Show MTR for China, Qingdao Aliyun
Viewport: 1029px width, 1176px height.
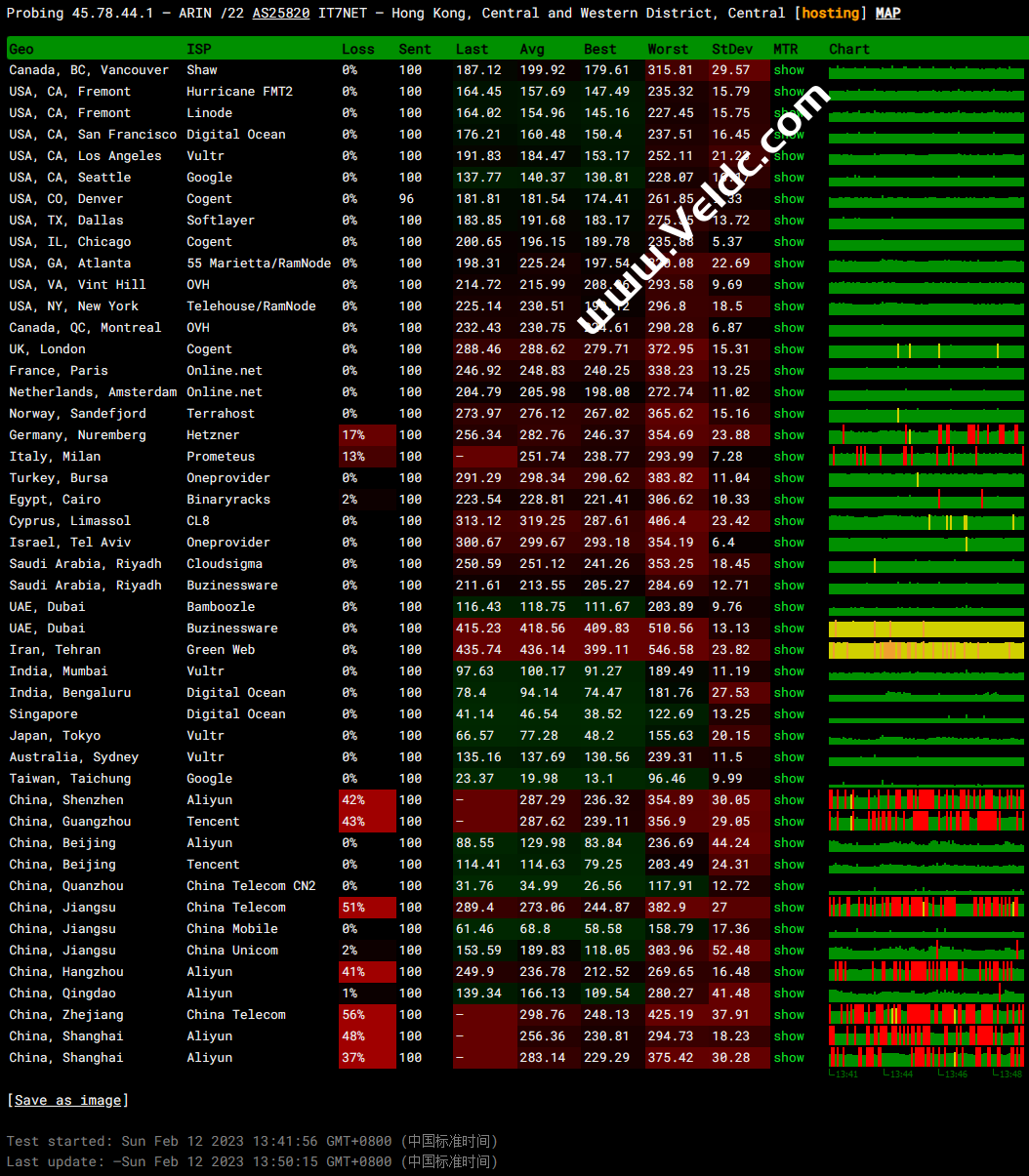[789, 994]
